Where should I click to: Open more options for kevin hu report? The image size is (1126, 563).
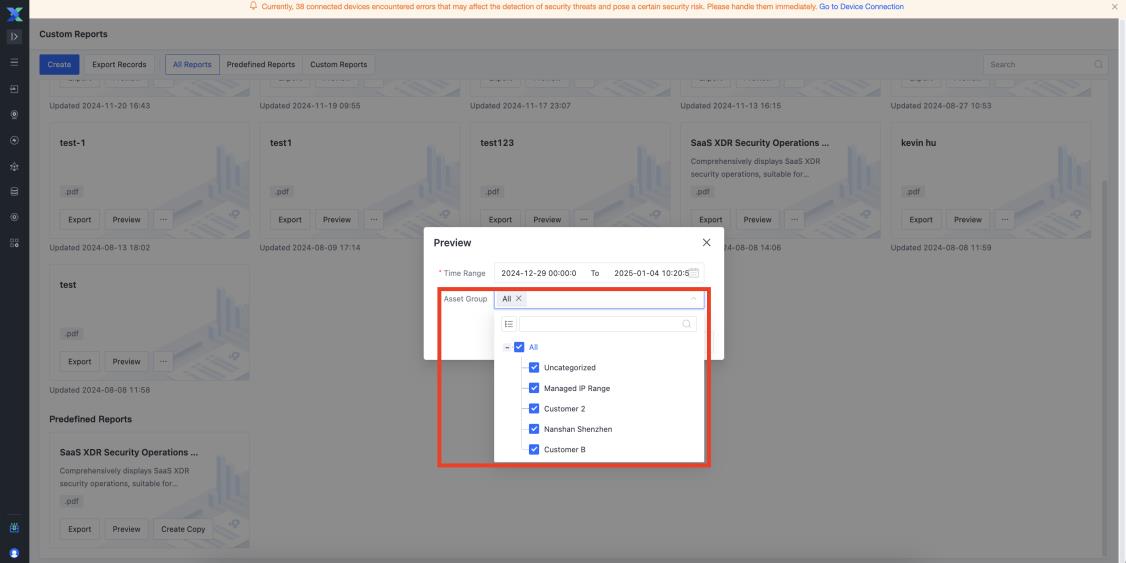(x=1004, y=220)
